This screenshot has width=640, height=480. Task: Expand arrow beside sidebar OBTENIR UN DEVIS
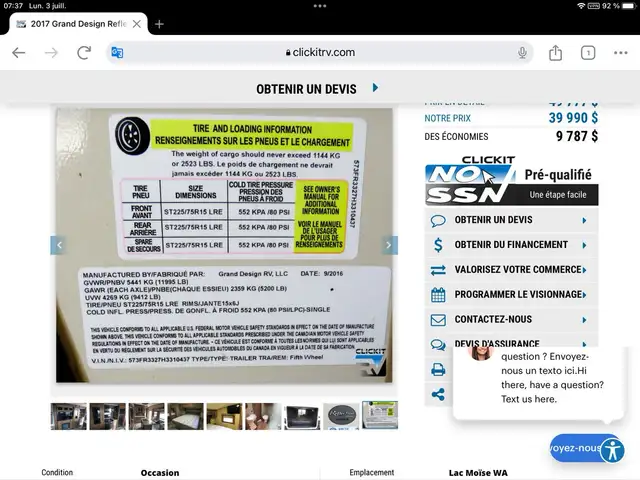pos(584,220)
